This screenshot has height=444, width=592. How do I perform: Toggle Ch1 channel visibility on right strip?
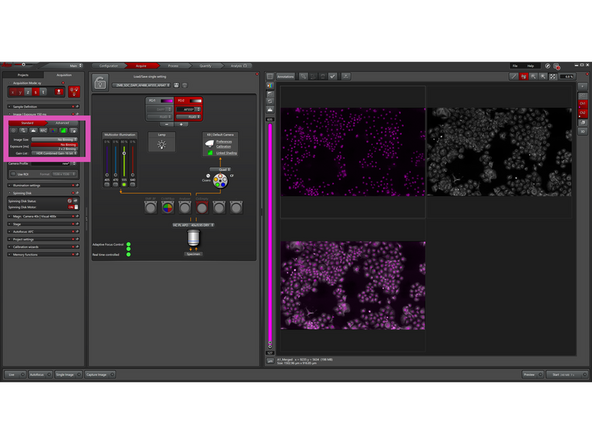pos(583,103)
